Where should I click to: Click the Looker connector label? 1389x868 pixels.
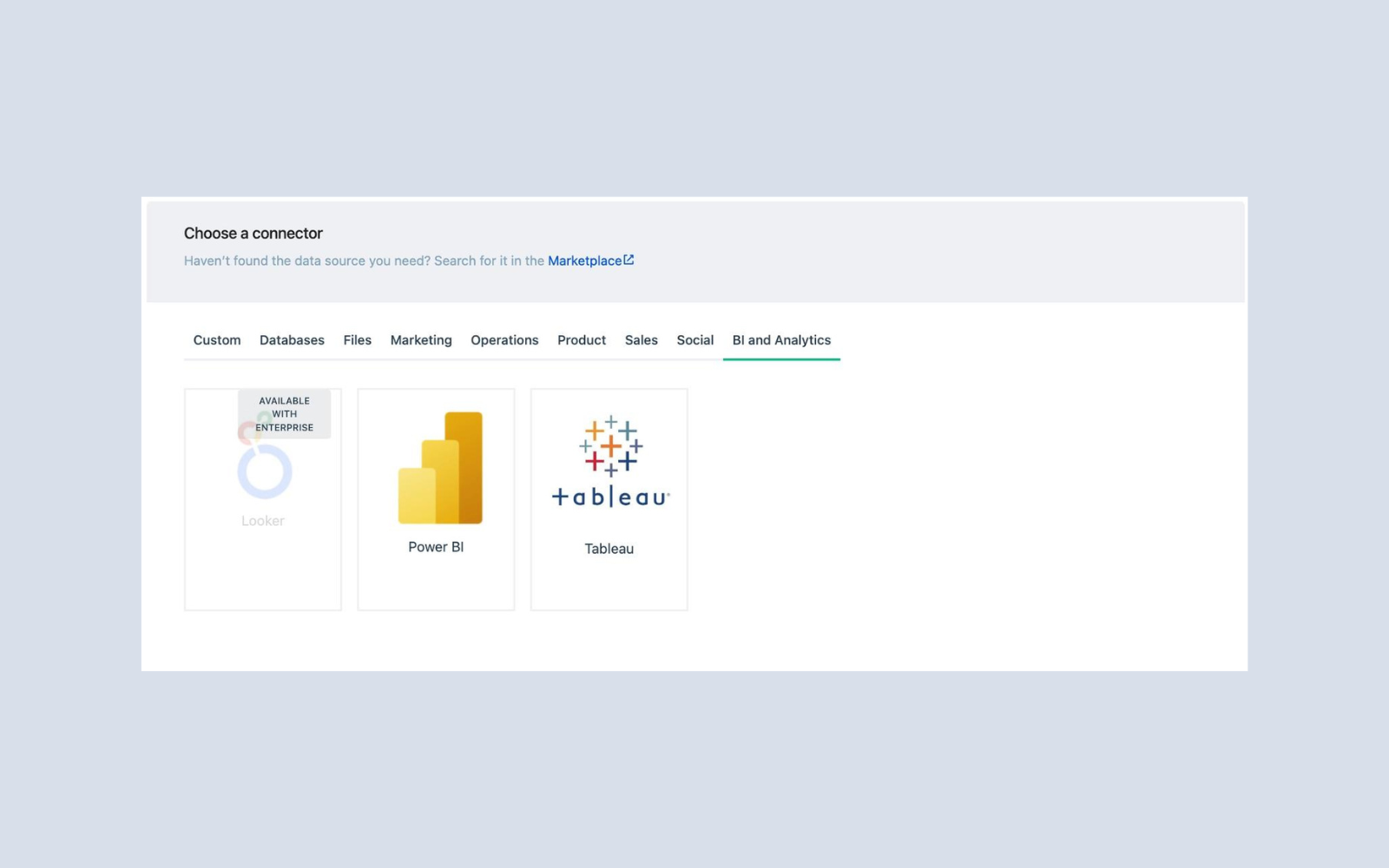point(263,521)
